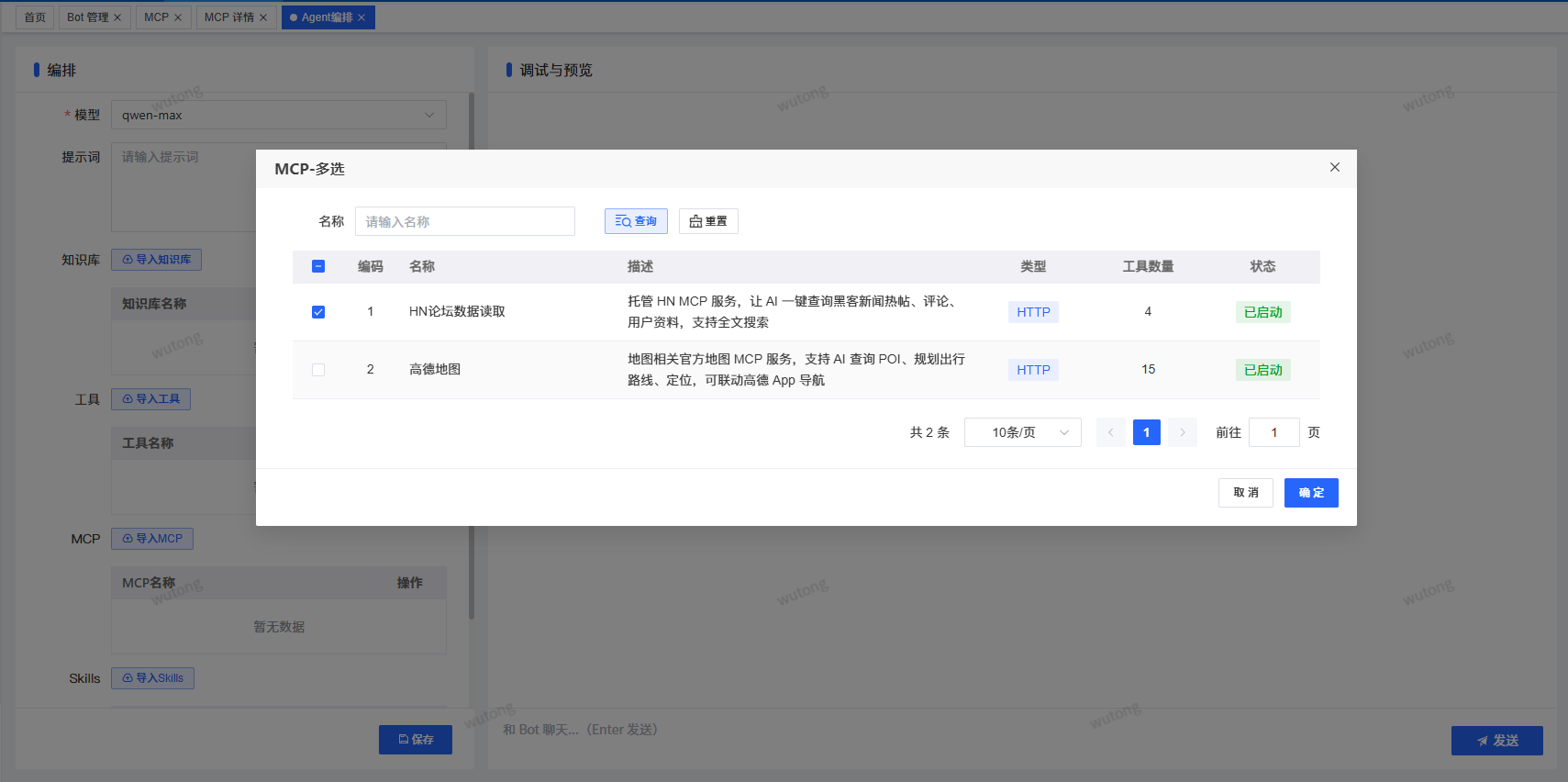This screenshot has height=782, width=1568.
Task: Click tool count 15 for 高德地图
Action: tap(1148, 369)
